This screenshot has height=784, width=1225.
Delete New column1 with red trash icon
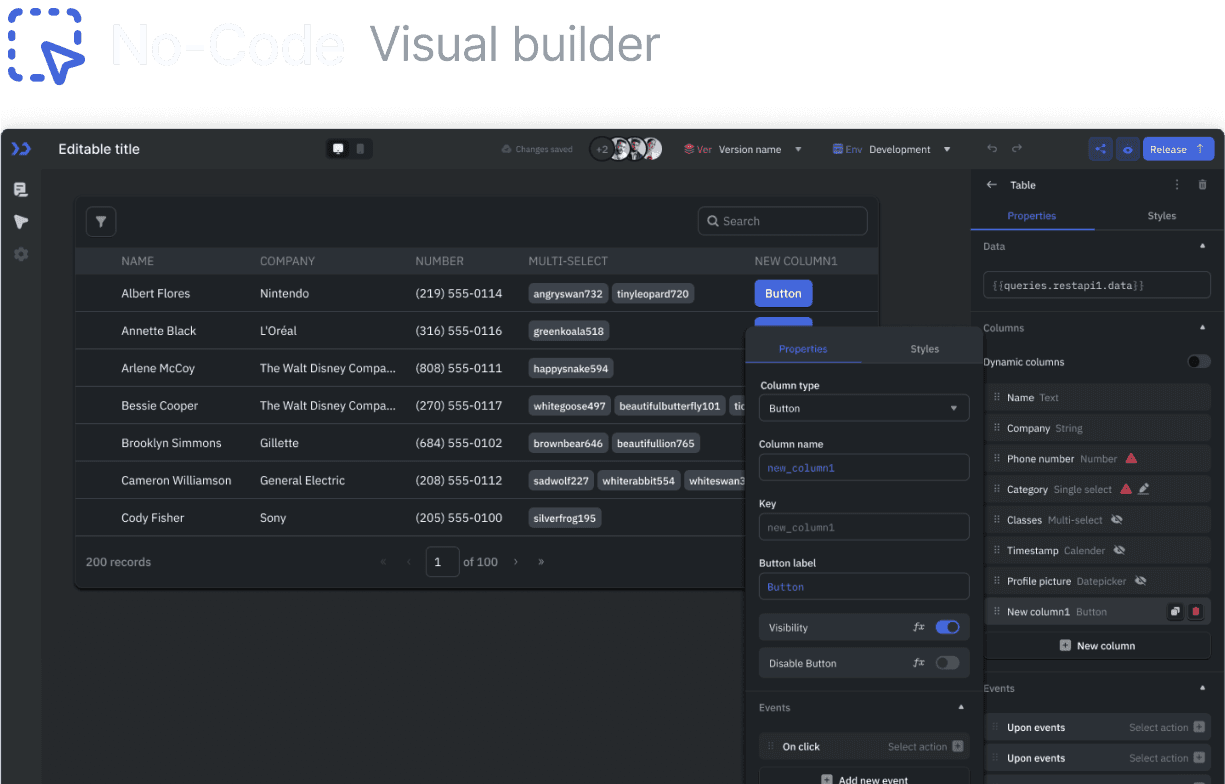coord(1196,612)
